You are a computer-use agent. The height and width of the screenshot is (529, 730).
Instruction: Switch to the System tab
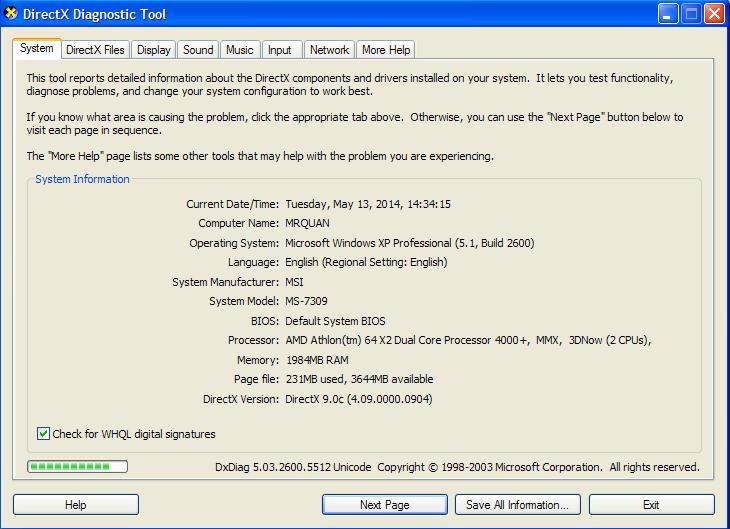pyautogui.click(x=37, y=48)
